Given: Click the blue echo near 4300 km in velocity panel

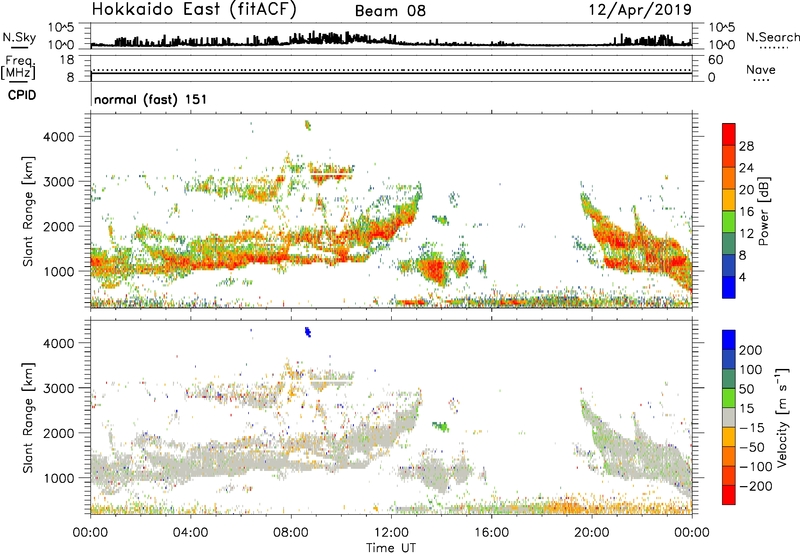Looking at the screenshot, I should pyautogui.click(x=308, y=332).
